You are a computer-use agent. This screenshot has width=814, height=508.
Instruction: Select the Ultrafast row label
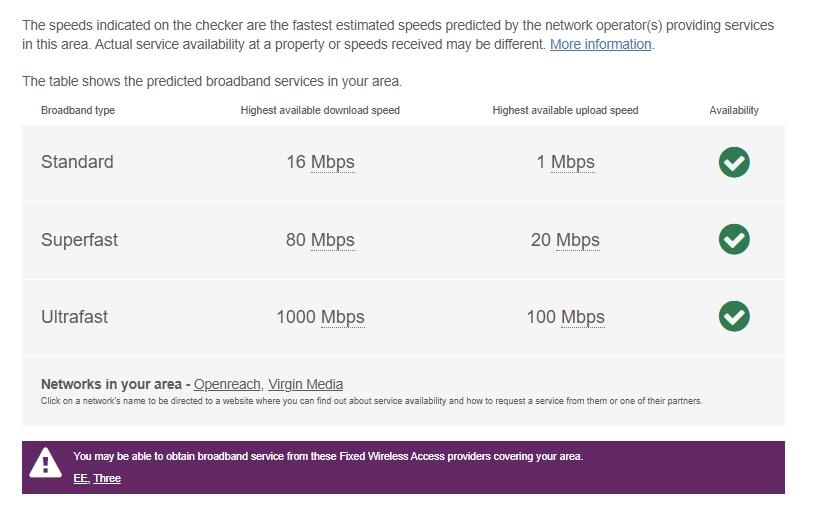[74, 317]
